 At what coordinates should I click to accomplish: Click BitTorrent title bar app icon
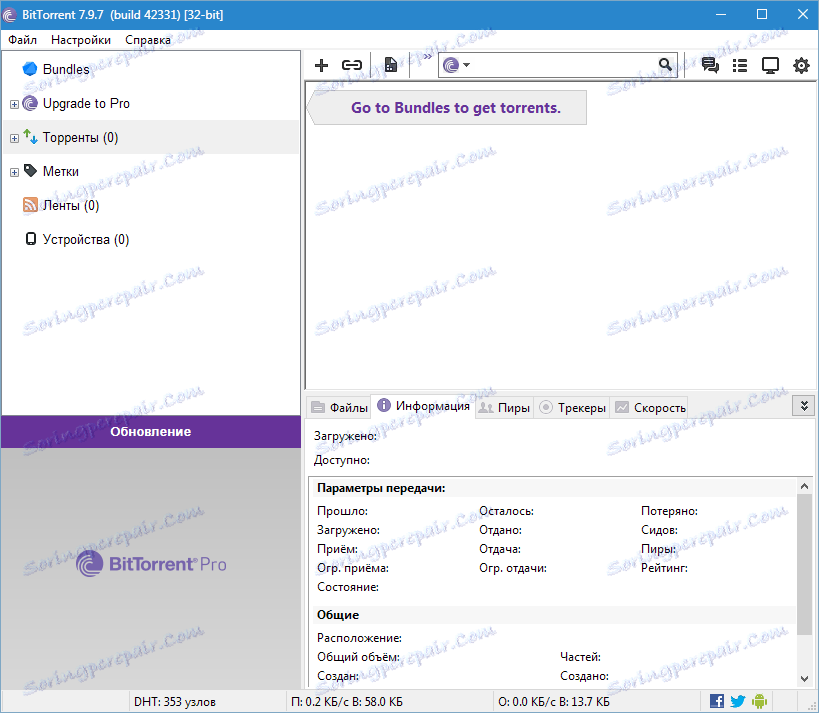coord(9,15)
